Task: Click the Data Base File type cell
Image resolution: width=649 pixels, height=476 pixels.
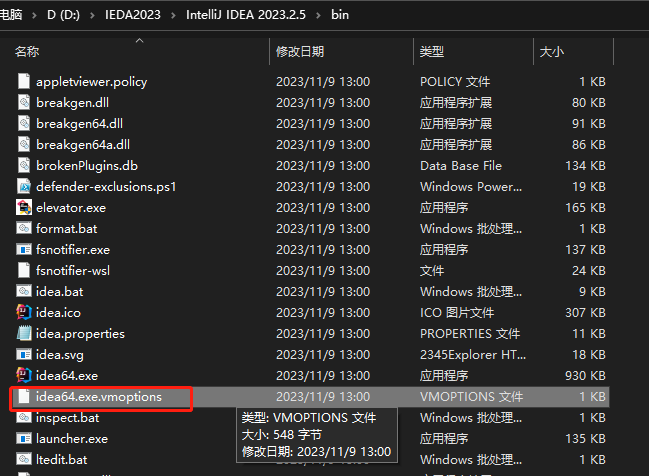Action: pyautogui.click(x=461, y=166)
